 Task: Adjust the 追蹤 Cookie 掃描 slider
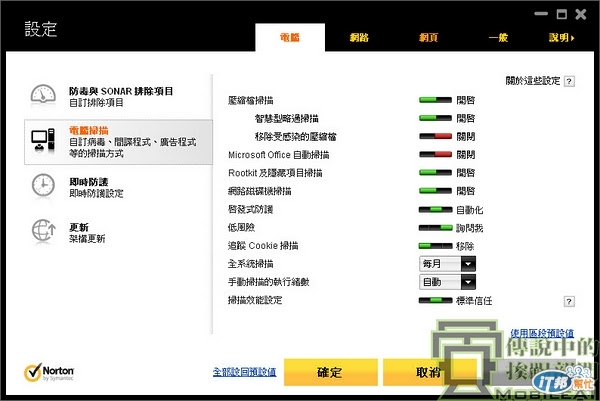click(435, 246)
